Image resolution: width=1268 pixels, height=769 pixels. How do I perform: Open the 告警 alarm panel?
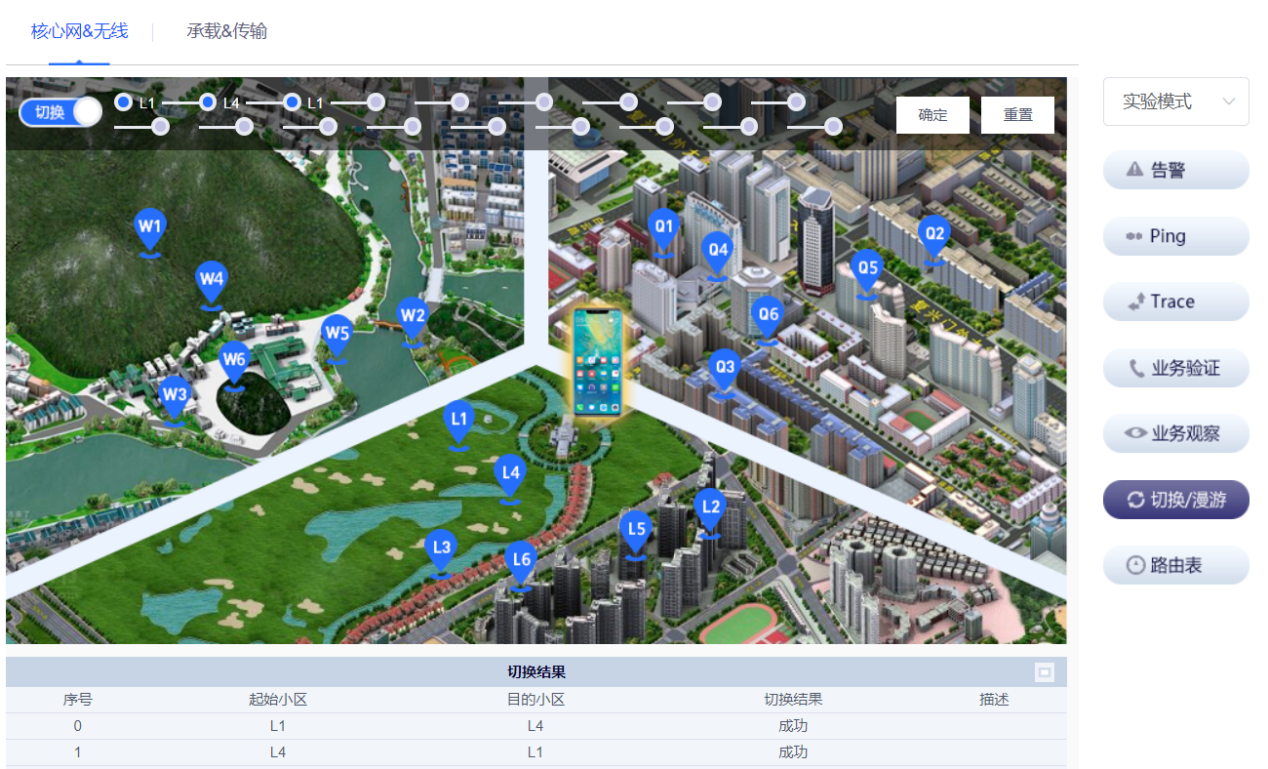pos(1175,170)
